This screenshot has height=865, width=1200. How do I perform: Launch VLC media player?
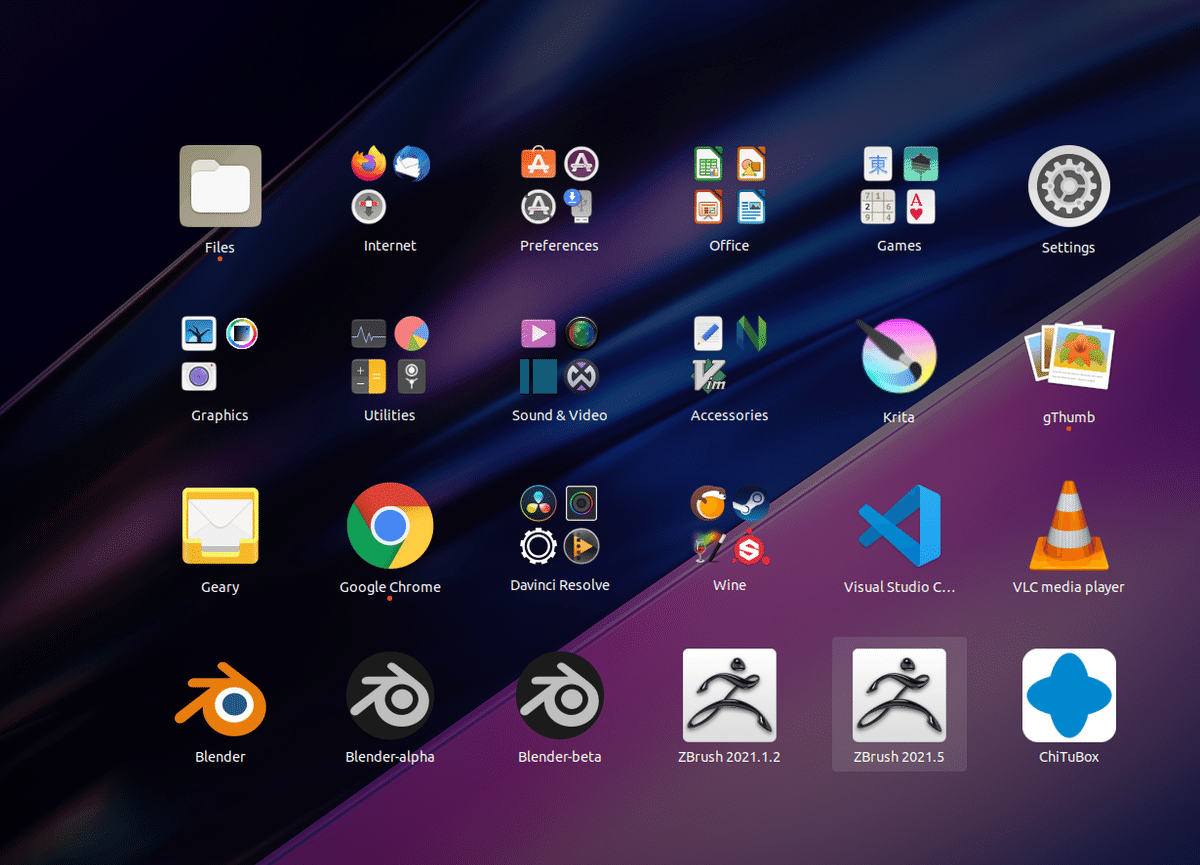coord(1069,526)
